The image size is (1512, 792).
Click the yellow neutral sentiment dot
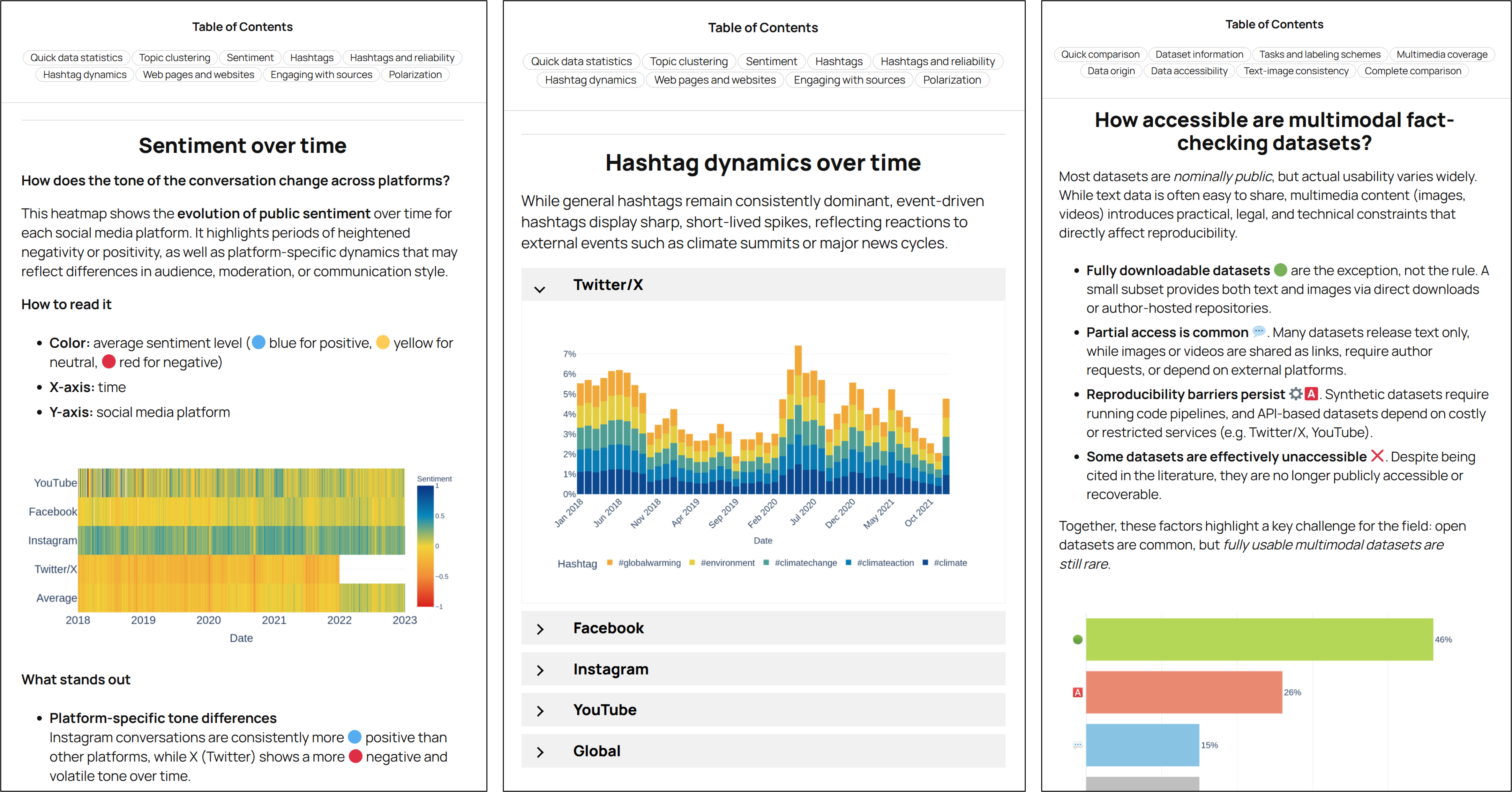pos(383,342)
